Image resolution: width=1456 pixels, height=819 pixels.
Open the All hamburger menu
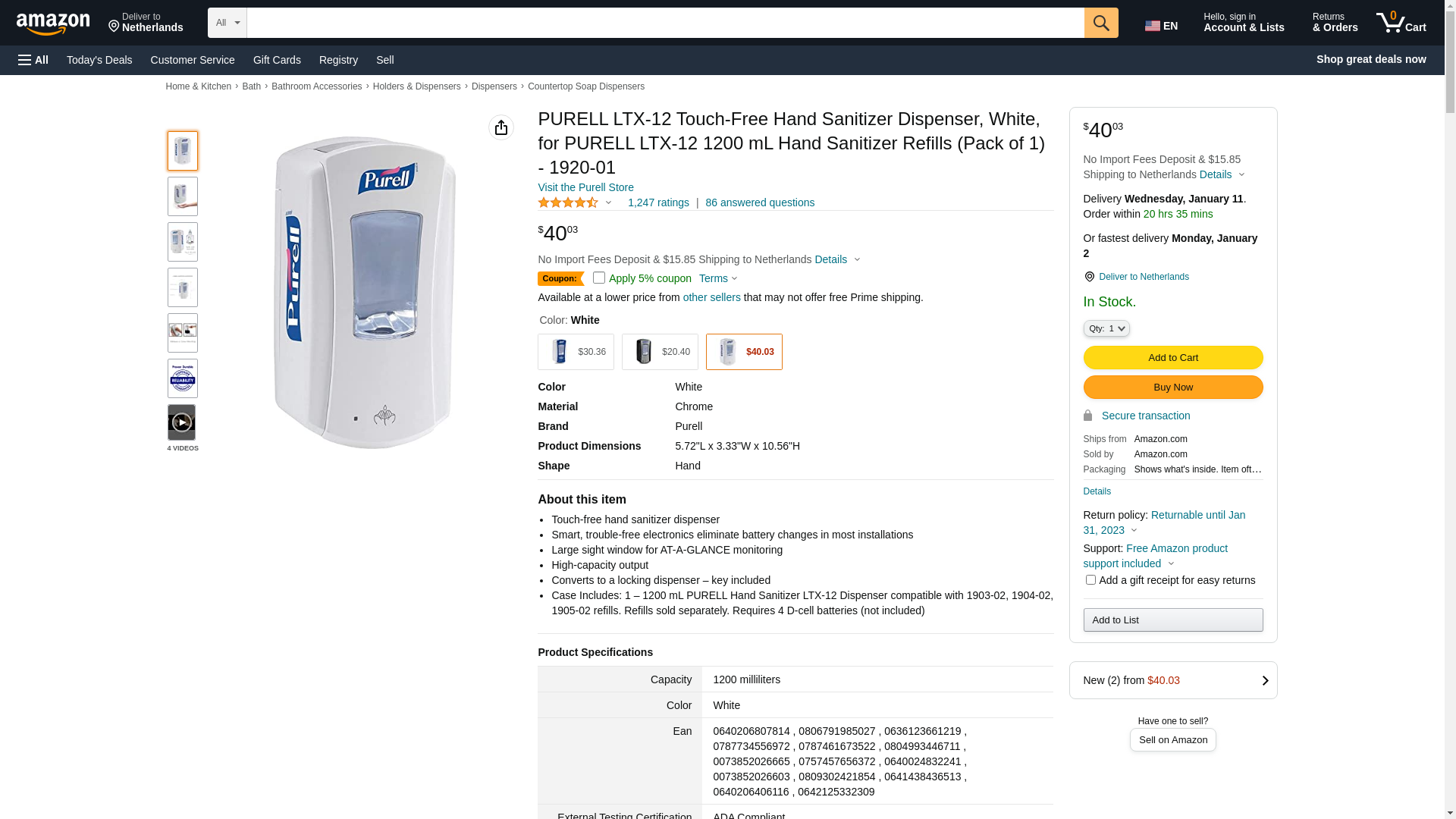tap(33, 60)
